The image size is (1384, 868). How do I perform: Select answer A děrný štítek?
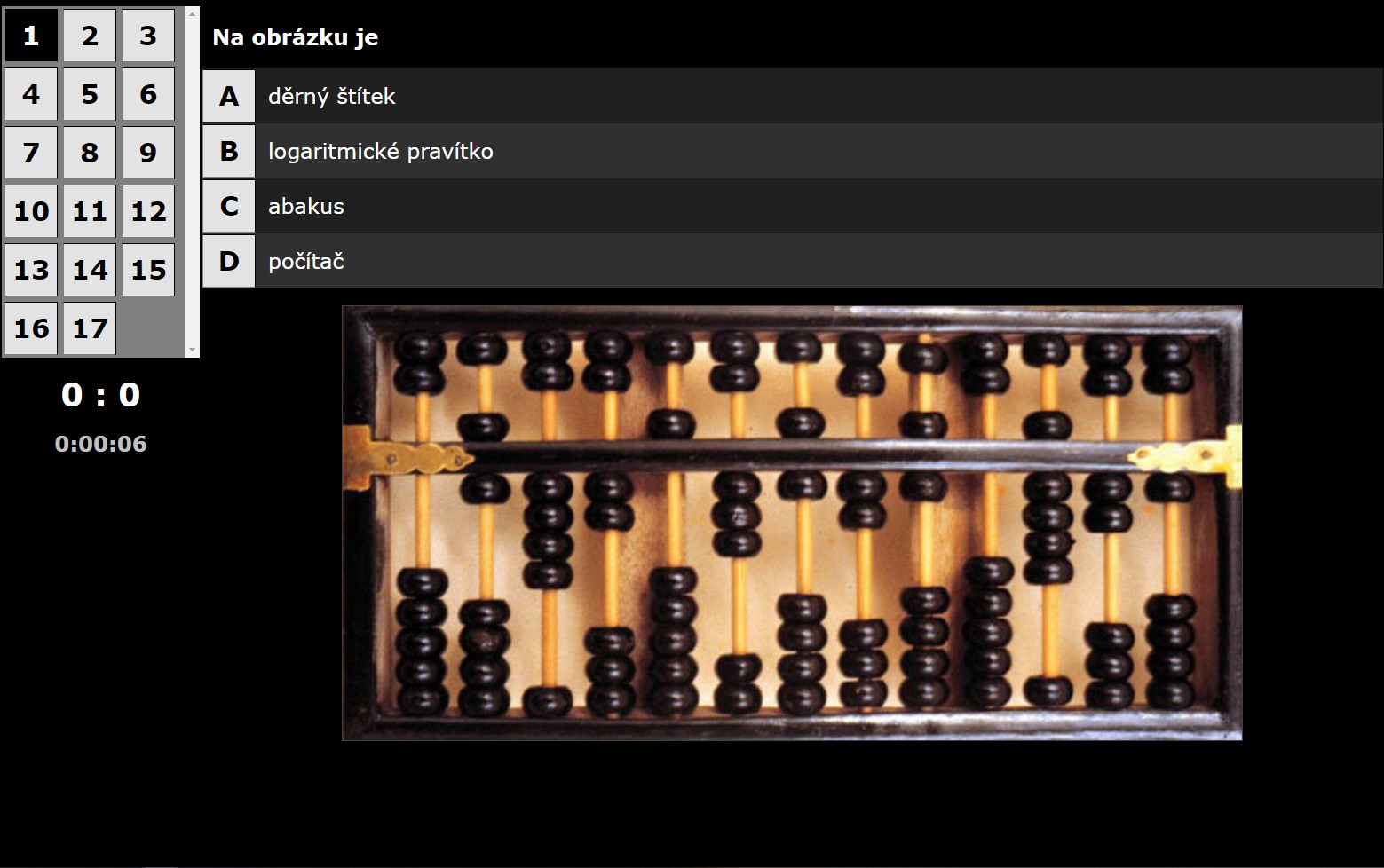click(x=792, y=96)
